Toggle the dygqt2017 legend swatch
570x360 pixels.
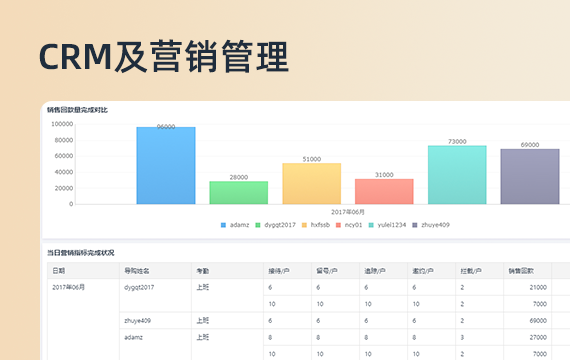258,225
